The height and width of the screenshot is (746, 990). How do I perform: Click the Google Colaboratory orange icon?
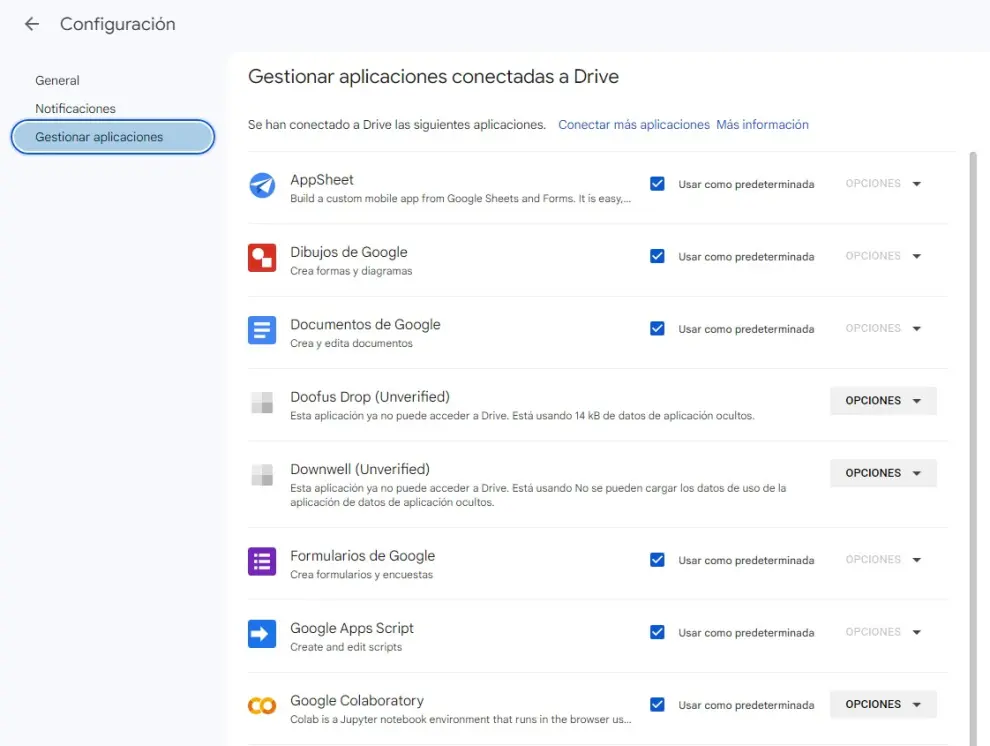262,706
